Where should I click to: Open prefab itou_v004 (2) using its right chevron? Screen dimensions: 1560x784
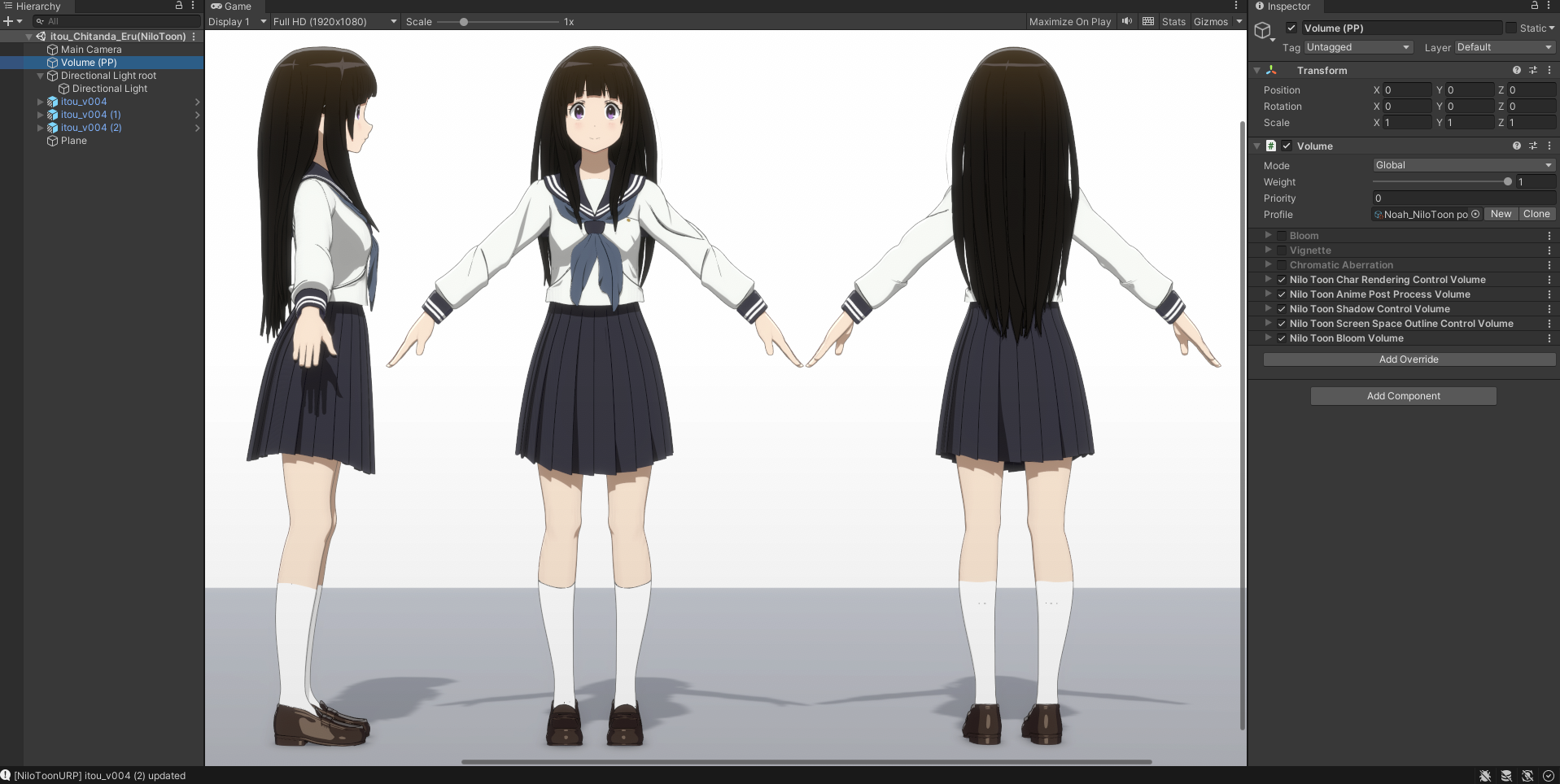point(197,128)
